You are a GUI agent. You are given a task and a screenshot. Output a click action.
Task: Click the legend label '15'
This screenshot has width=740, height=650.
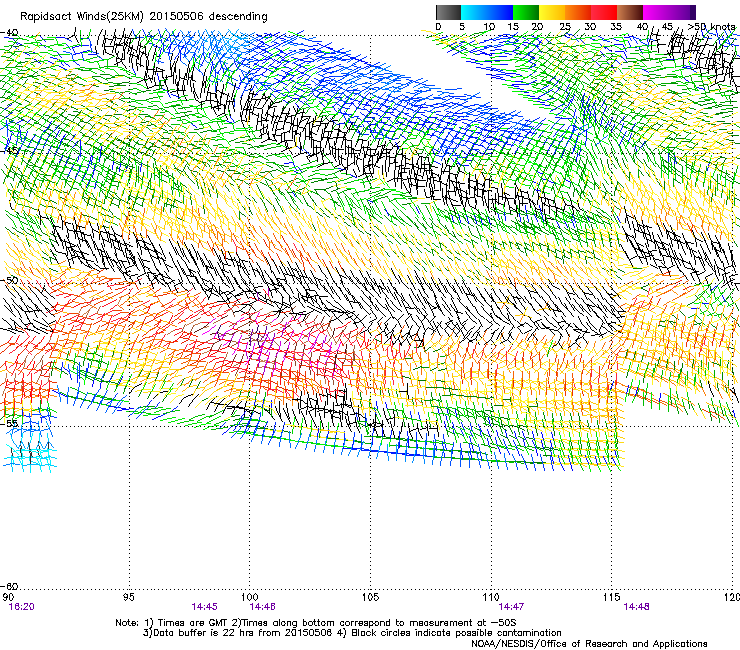(513, 27)
